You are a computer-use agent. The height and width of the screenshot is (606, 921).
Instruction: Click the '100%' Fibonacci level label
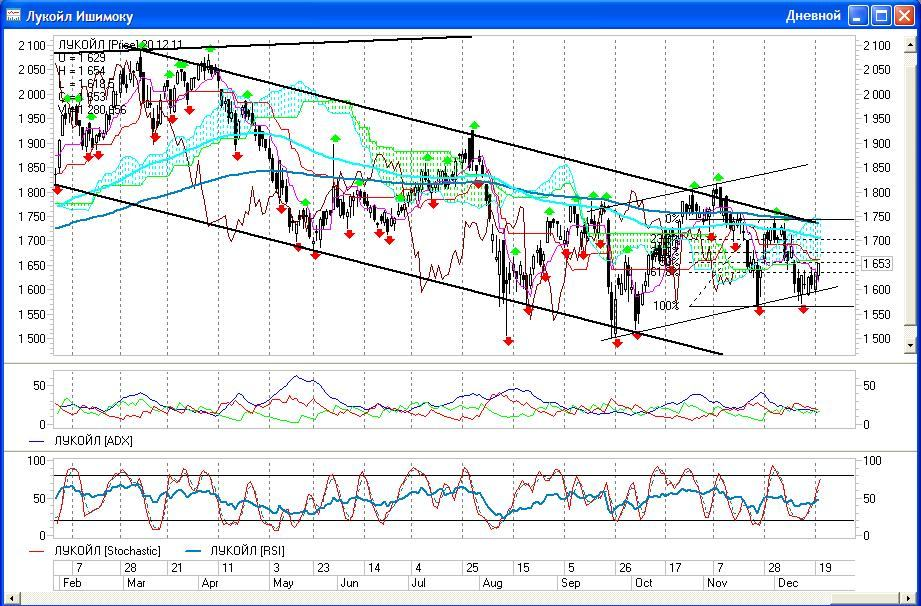pyautogui.click(x=666, y=306)
